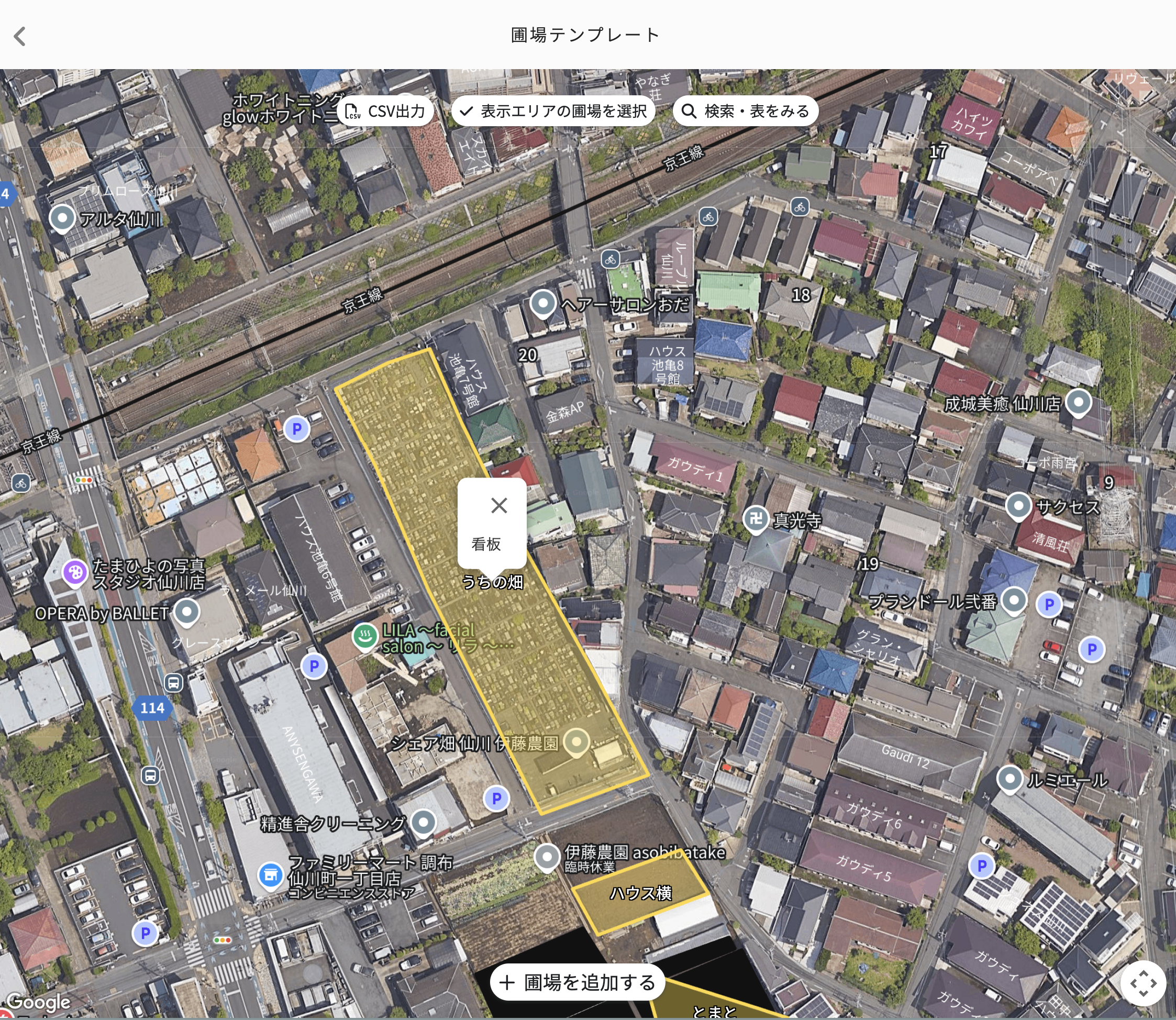Click the bicycle parking icon near ルーブル仙川
Viewport: 1176px width, 1020px height.
click(x=610, y=260)
